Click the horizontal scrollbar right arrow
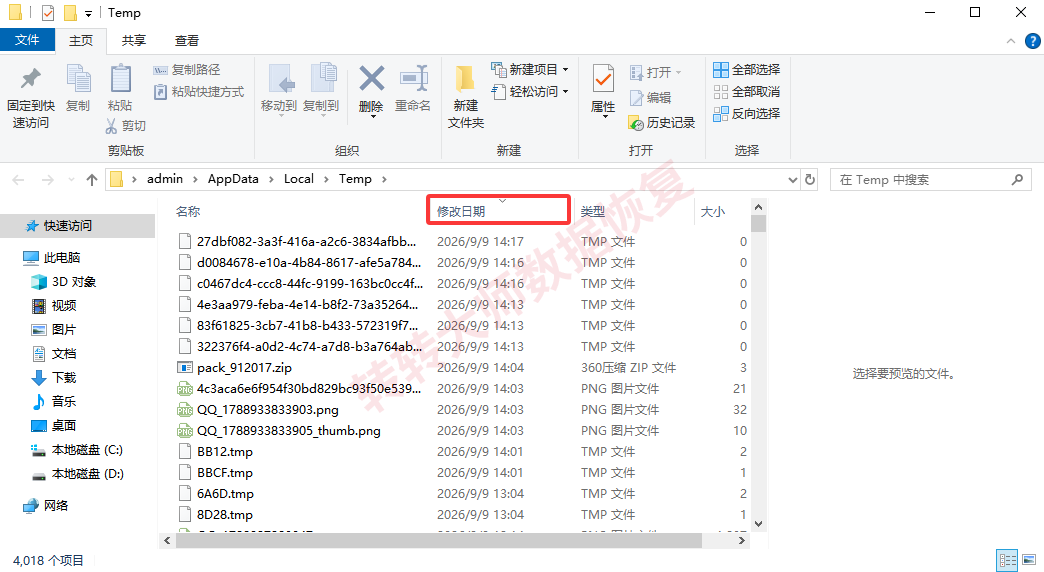The width and height of the screenshot is (1044, 572). 742,541
